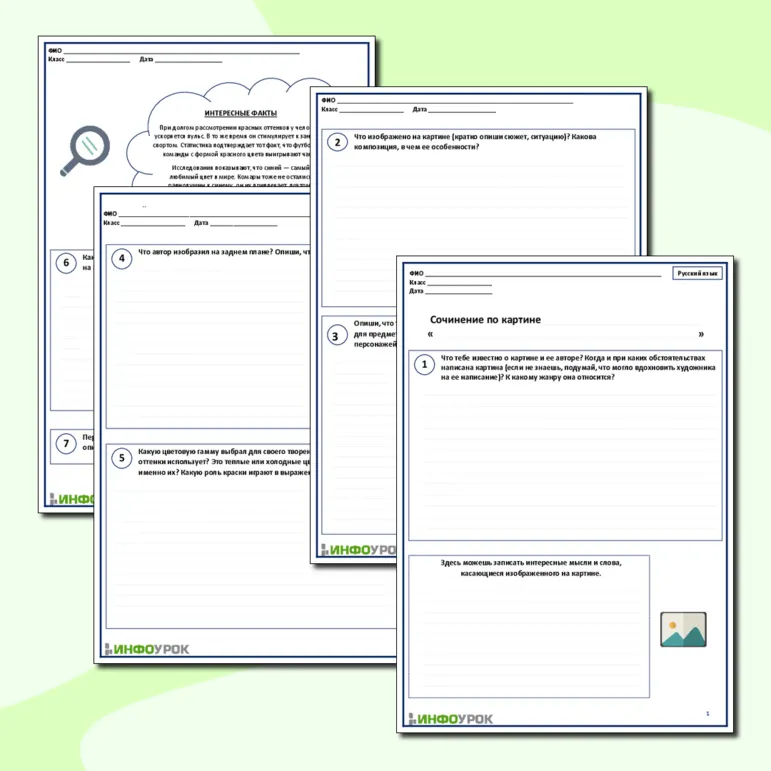Click the paragraph 'Исследования показывают, что синий'
Viewport: 771px width, 771px height.
click(239, 176)
